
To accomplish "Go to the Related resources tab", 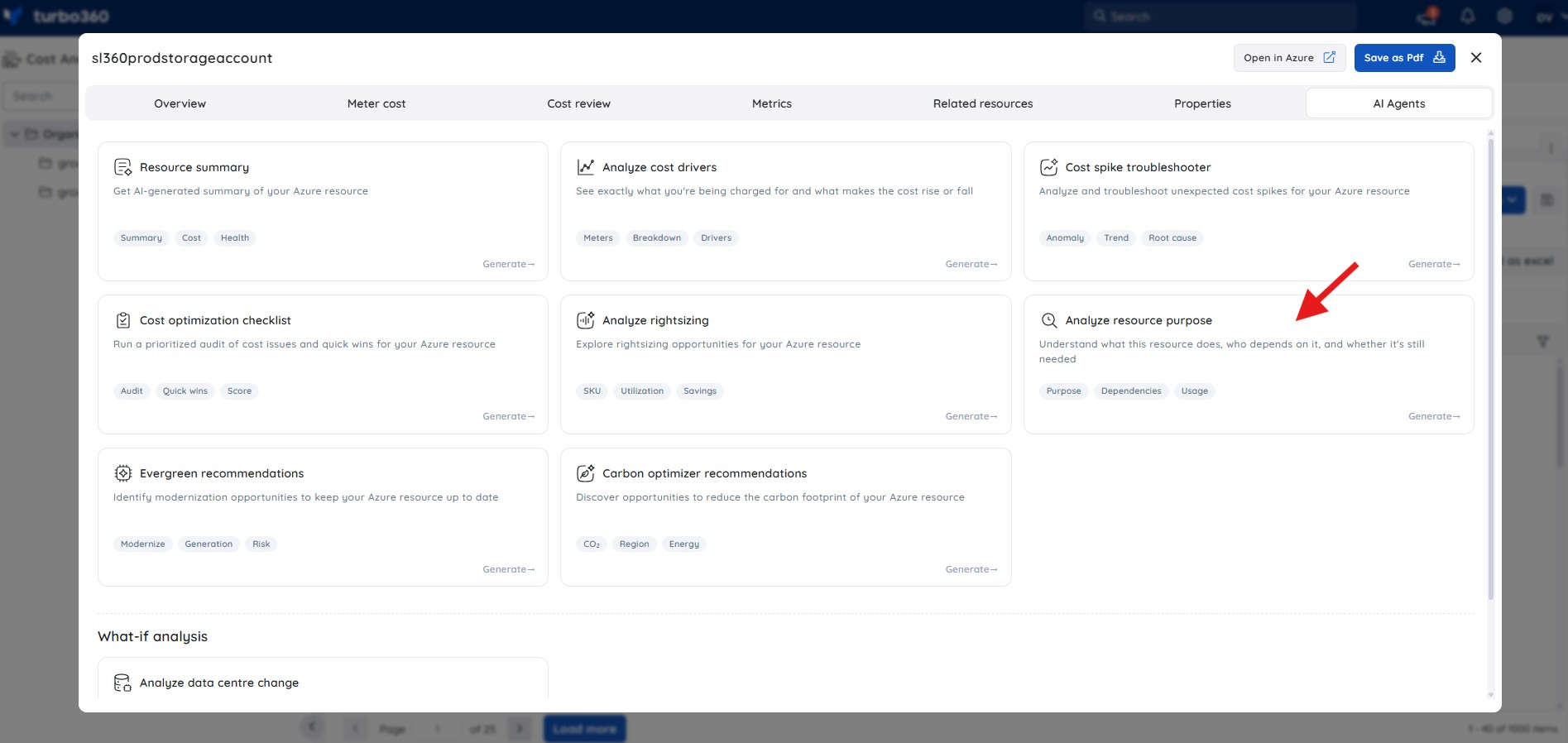I will tap(983, 103).
